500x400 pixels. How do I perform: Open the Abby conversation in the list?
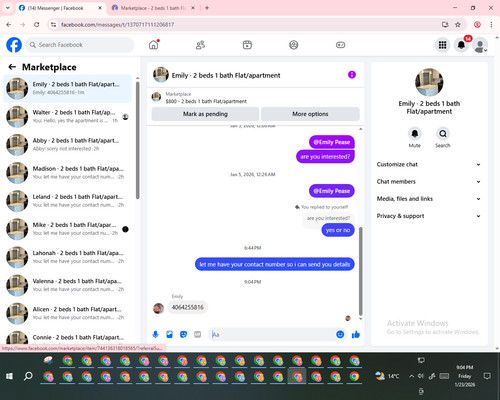point(67,145)
